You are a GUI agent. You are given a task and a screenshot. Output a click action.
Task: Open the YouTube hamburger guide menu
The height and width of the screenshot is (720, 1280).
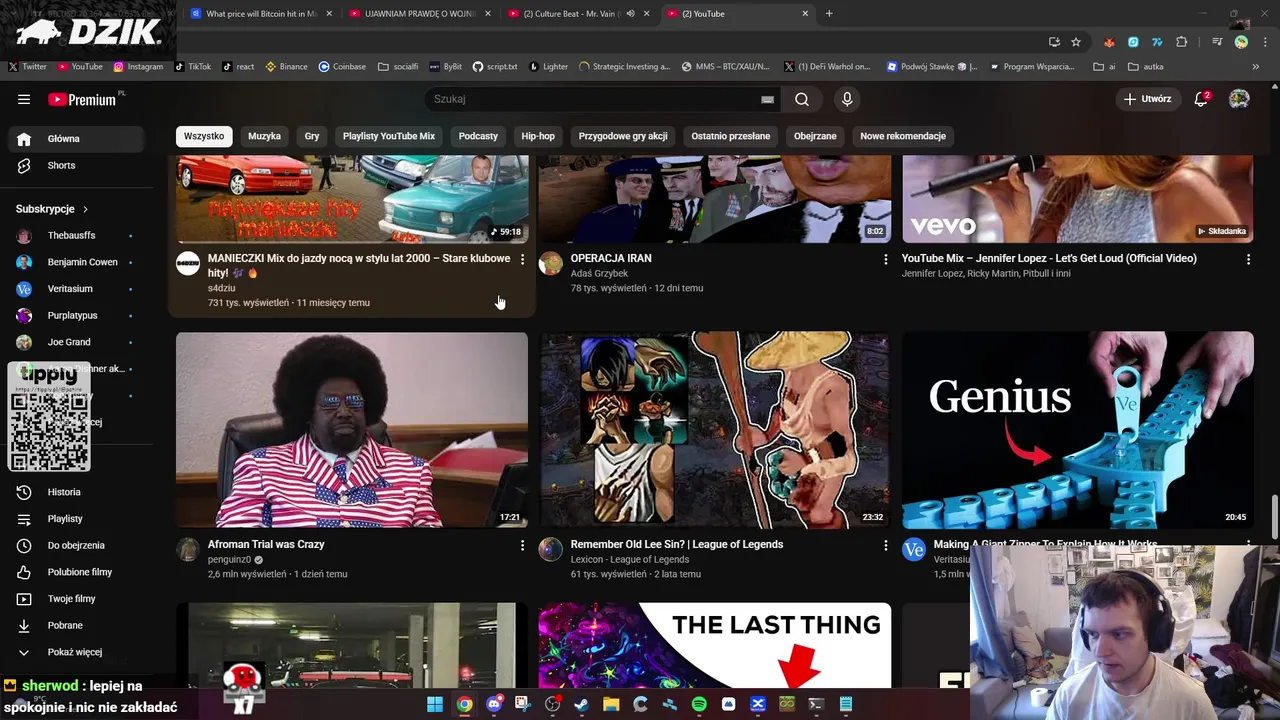click(x=24, y=99)
